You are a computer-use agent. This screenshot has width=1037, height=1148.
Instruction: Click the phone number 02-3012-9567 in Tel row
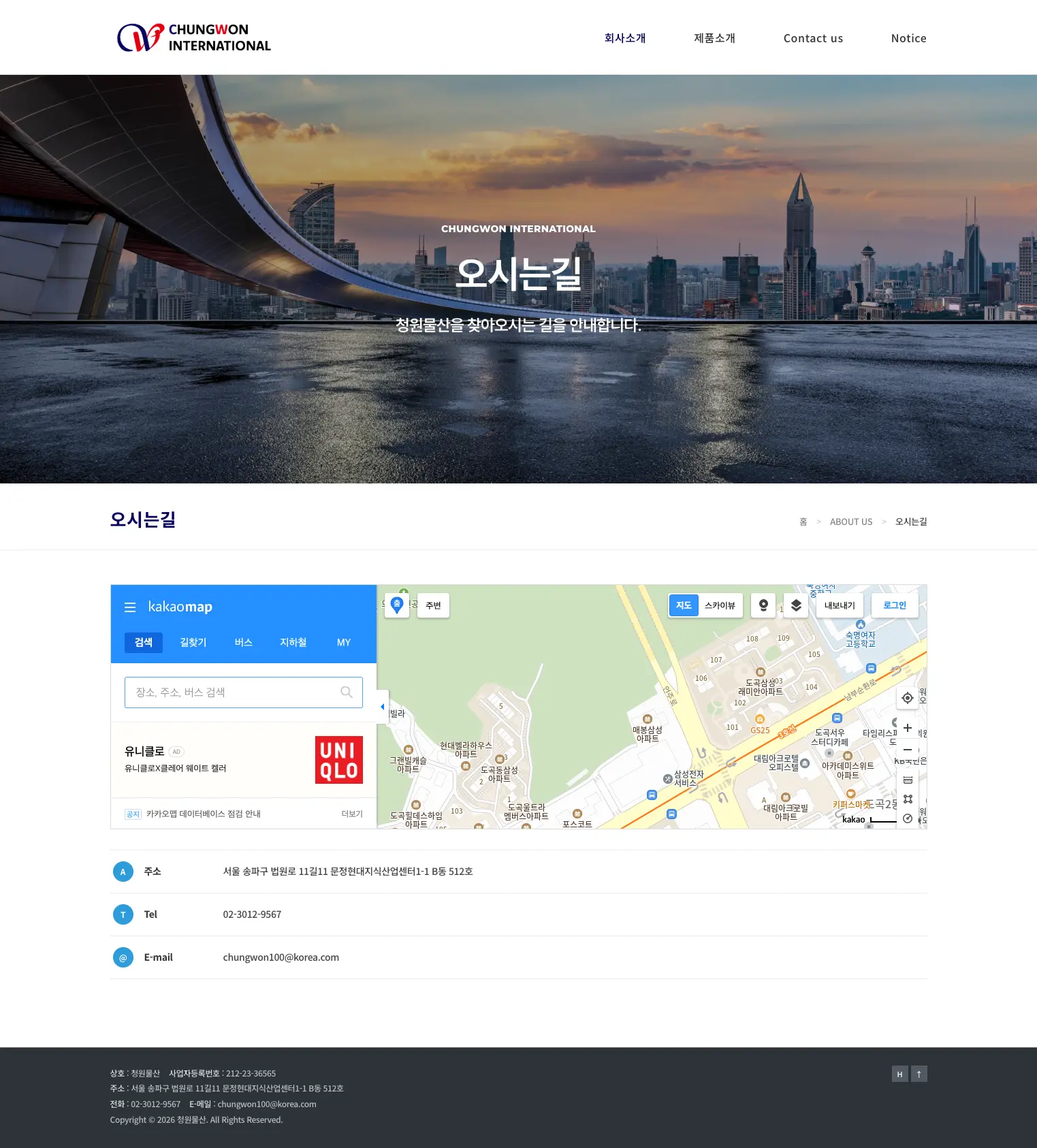(252, 914)
